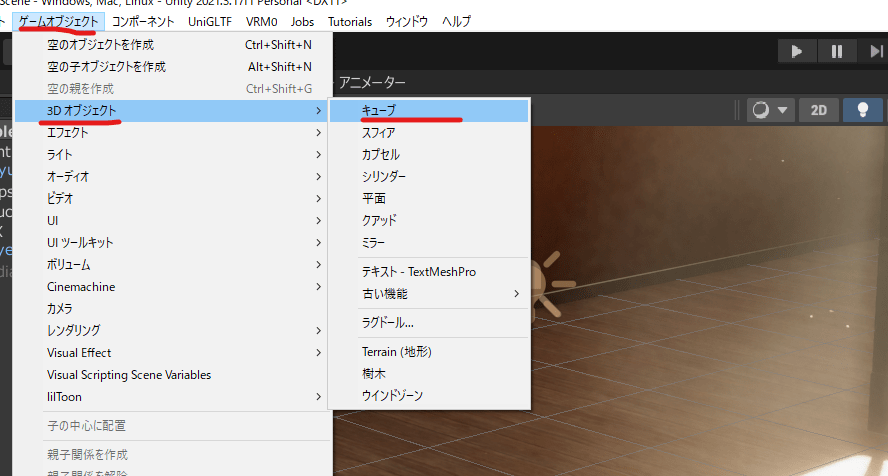Create a スフィア object
The height and width of the screenshot is (476, 888).
coord(378,133)
